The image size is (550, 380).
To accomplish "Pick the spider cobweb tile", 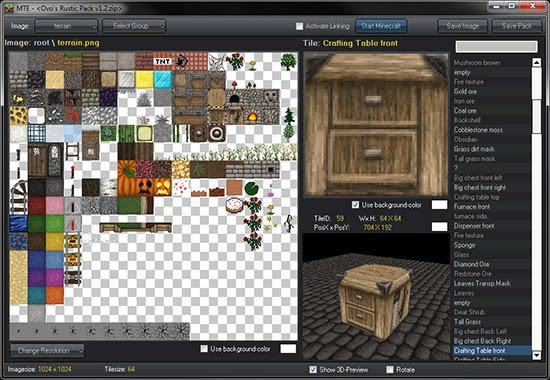I will click(x=216, y=61).
